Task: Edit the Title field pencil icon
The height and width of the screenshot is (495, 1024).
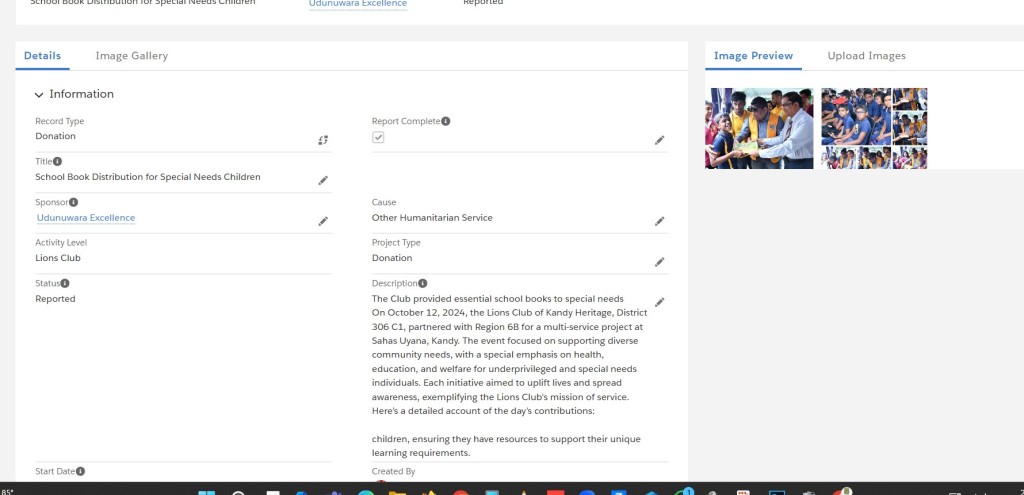Action: (323, 180)
